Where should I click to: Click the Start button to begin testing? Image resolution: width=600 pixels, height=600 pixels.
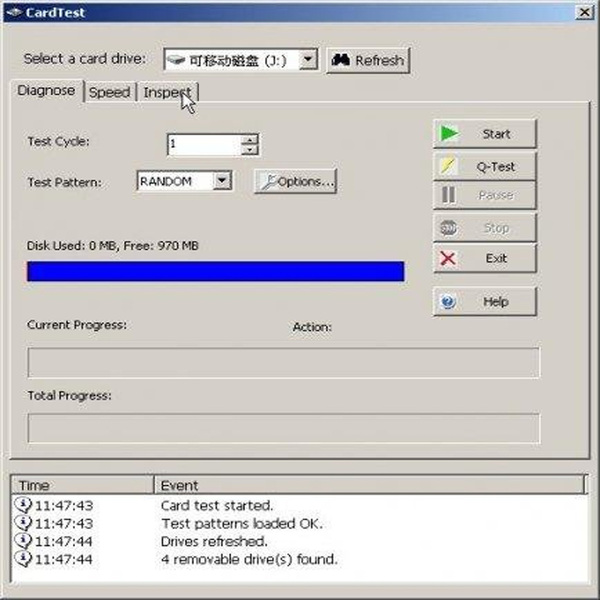pyautogui.click(x=485, y=134)
